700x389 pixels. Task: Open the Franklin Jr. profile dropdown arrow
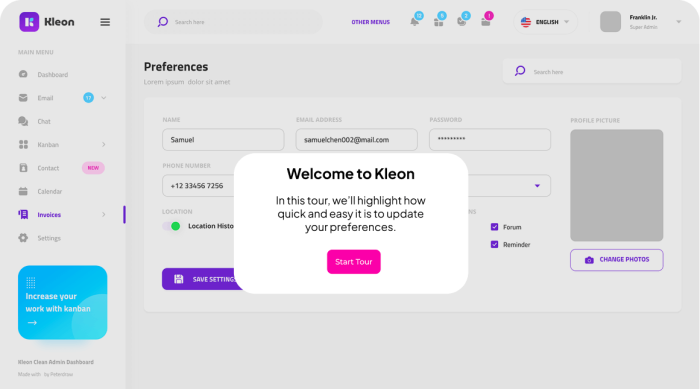(679, 22)
